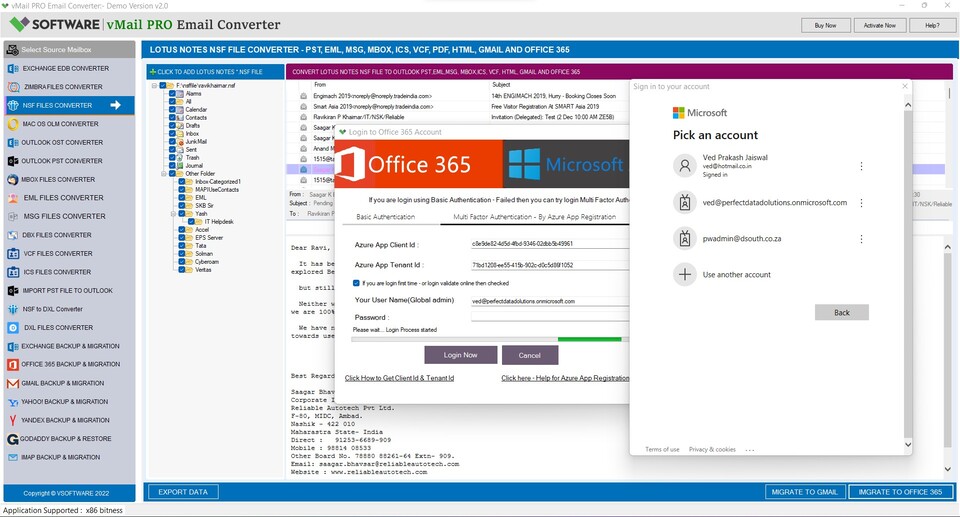Image resolution: width=960 pixels, height=517 pixels.
Task: Open the Yahoo! Backup & Migration icon
Action: click(13, 402)
